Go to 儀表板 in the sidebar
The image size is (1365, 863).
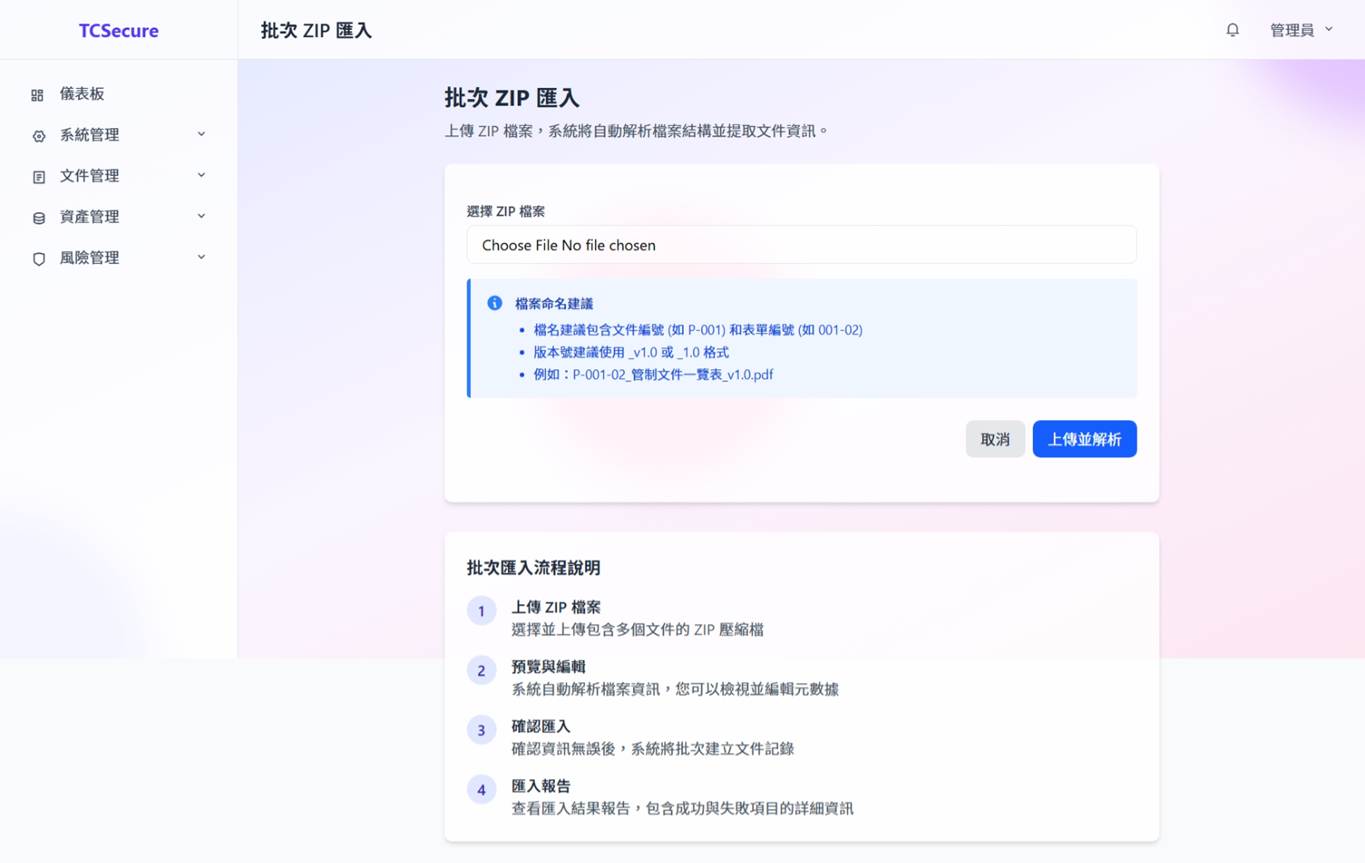[x=82, y=94]
